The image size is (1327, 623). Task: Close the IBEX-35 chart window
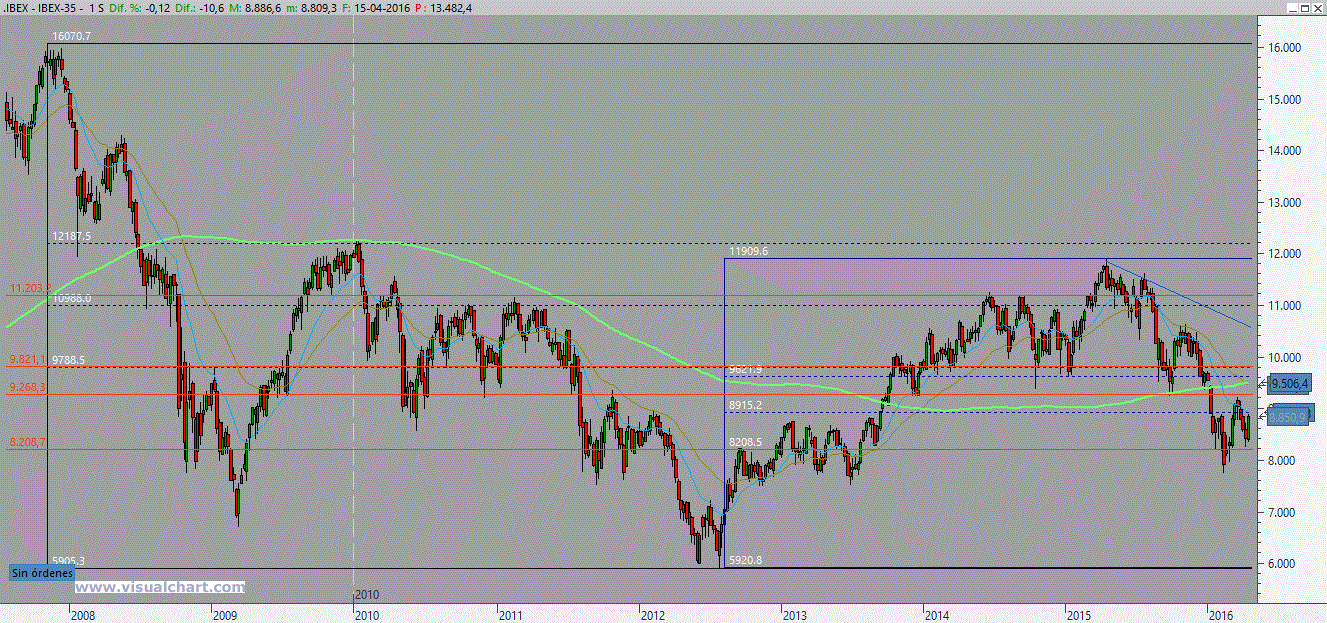tap(1318, 9)
